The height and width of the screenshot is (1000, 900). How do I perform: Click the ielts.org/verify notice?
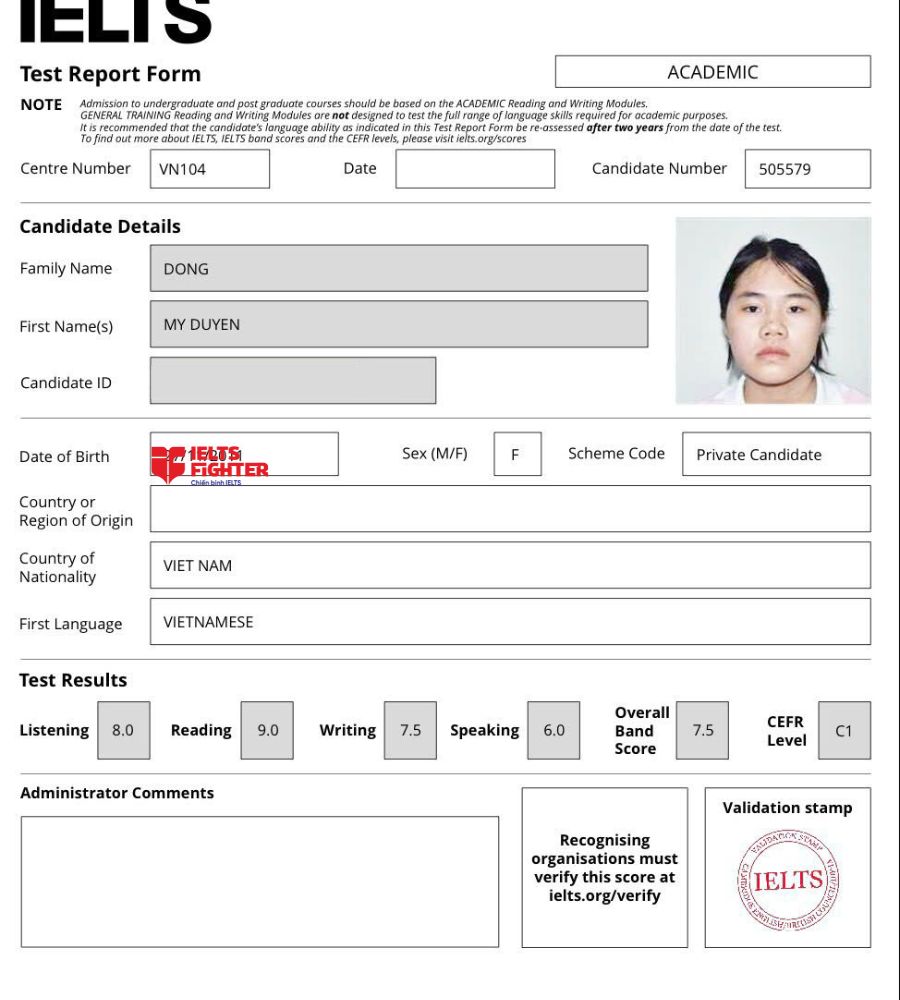pos(605,867)
